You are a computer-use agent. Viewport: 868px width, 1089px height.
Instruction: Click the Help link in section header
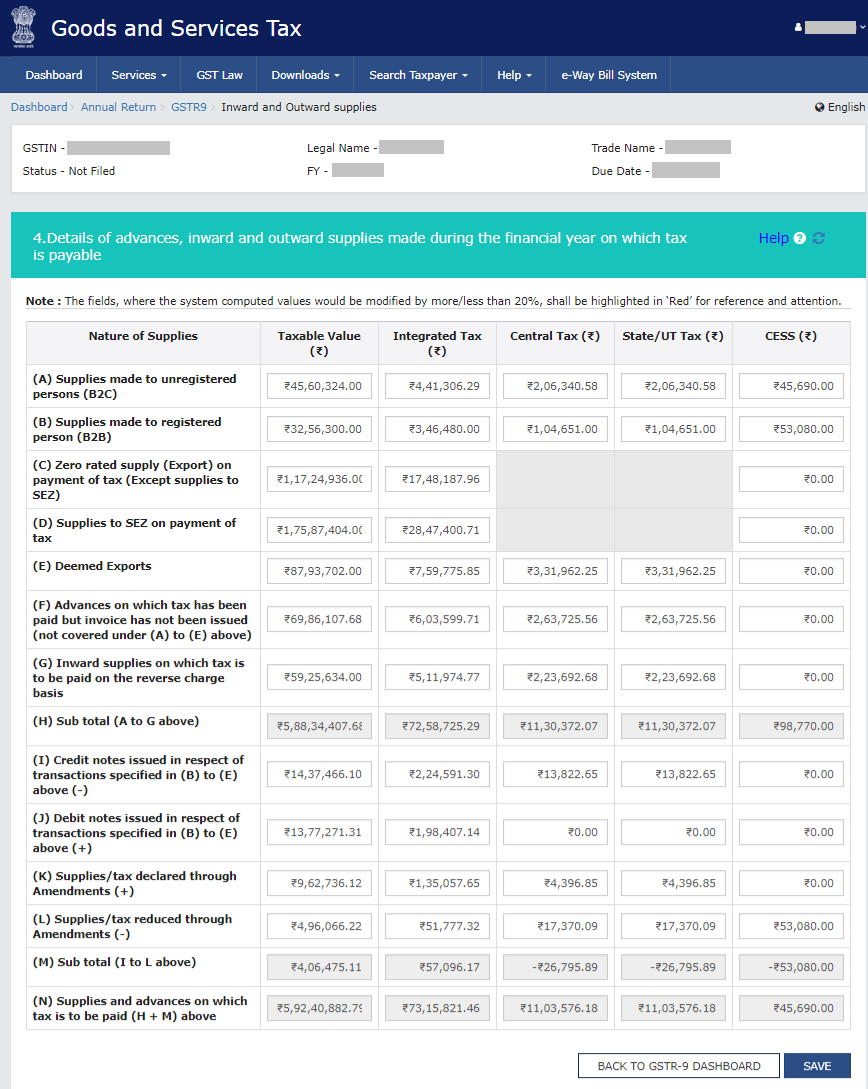click(773, 238)
